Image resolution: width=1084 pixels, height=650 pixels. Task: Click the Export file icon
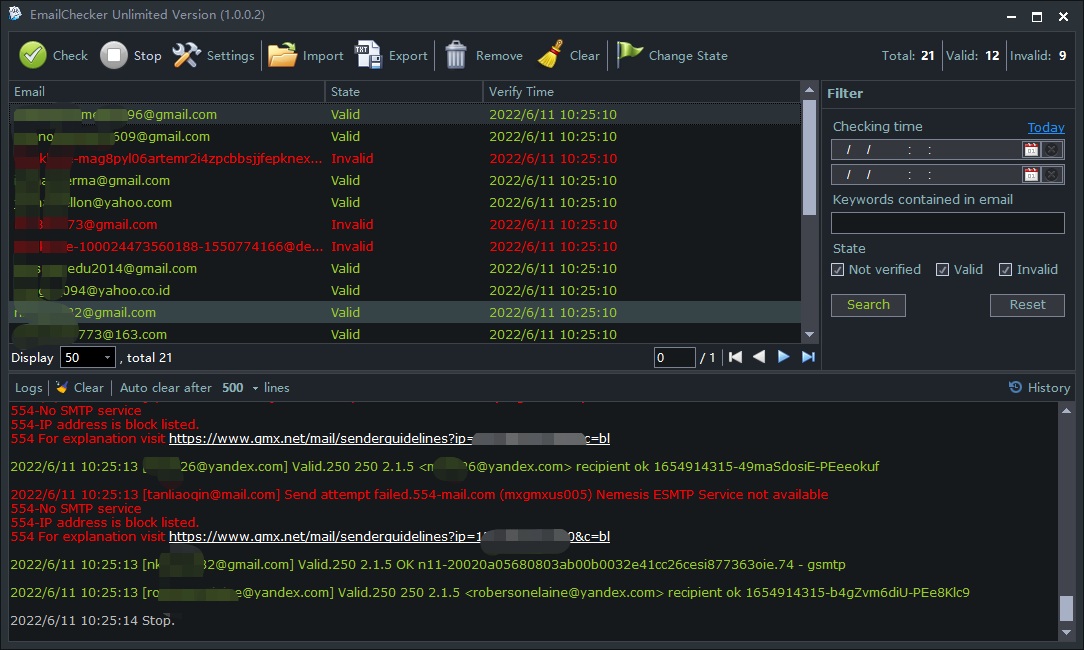point(369,55)
